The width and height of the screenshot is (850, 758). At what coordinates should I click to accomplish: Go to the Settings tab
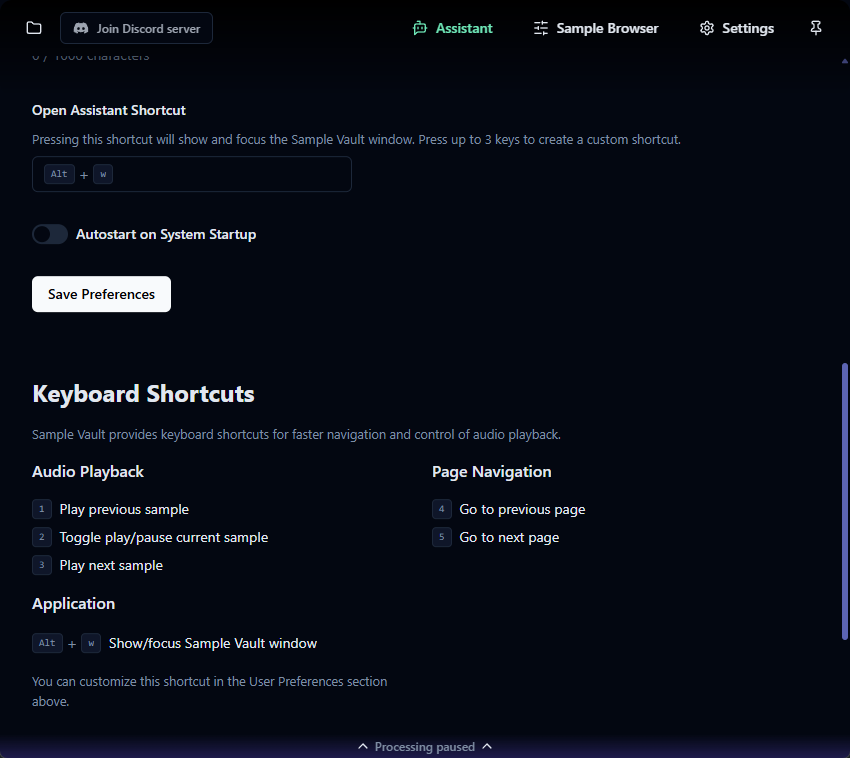[x=747, y=28]
